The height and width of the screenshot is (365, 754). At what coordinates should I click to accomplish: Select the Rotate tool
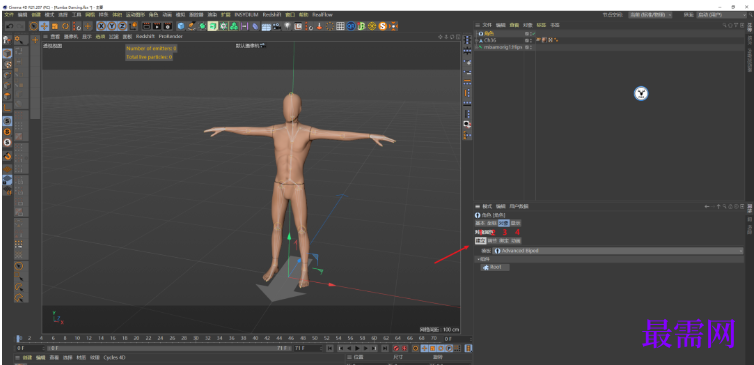click(65, 26)
